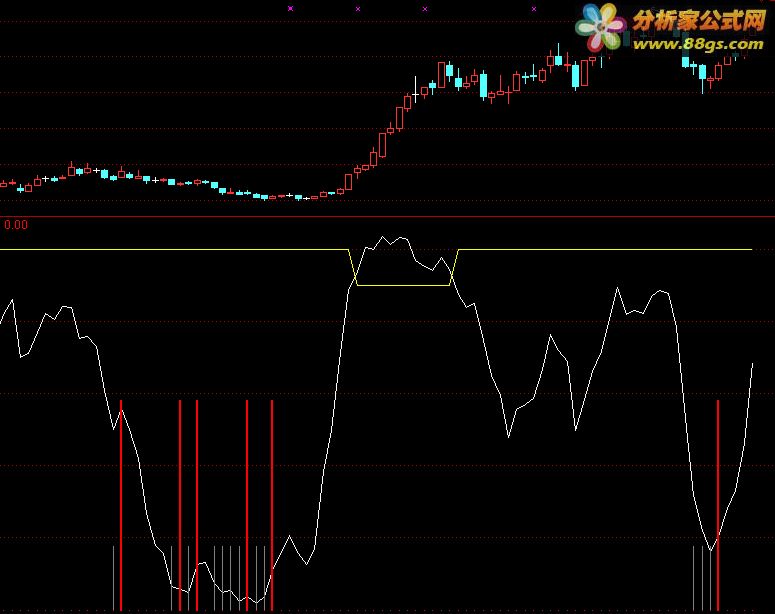Screen dimensions: 775x614
Task: Click the flat bottom of the yellow line dip
Action: [x=403, y=285]
